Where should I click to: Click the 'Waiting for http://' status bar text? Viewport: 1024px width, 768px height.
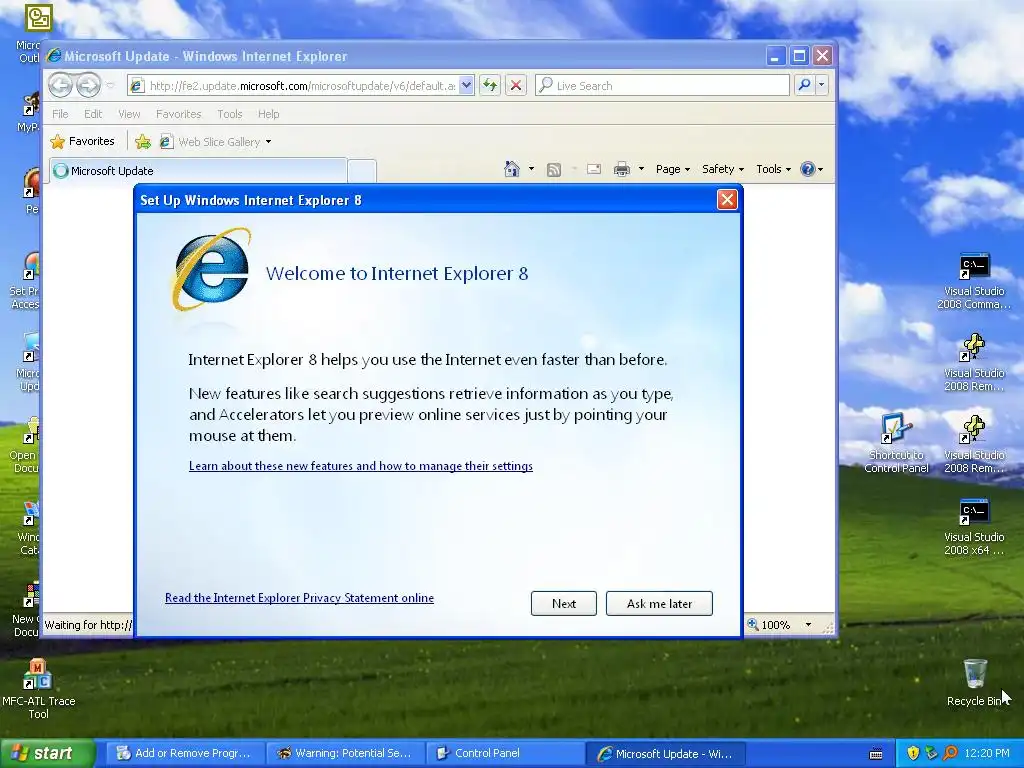click(x=88, y=625)
